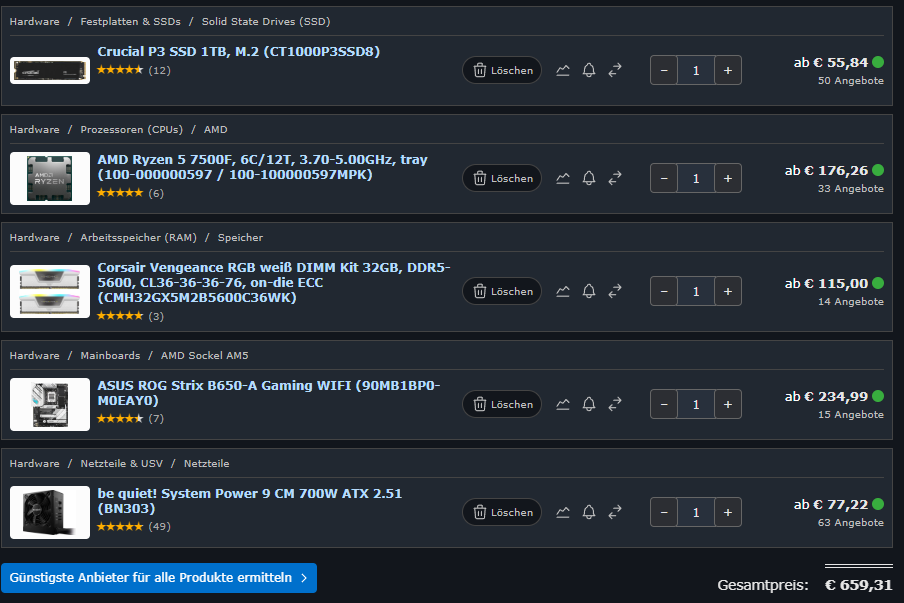This screenshot has width=904, height=603.
Task: Decrease quantity of Corsair Vengeance RGB kit
Action: 664,291
